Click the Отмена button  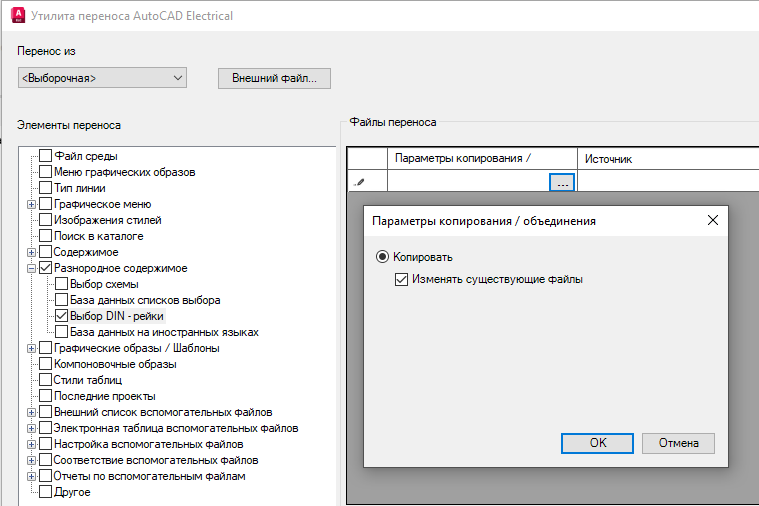(678, 443)
